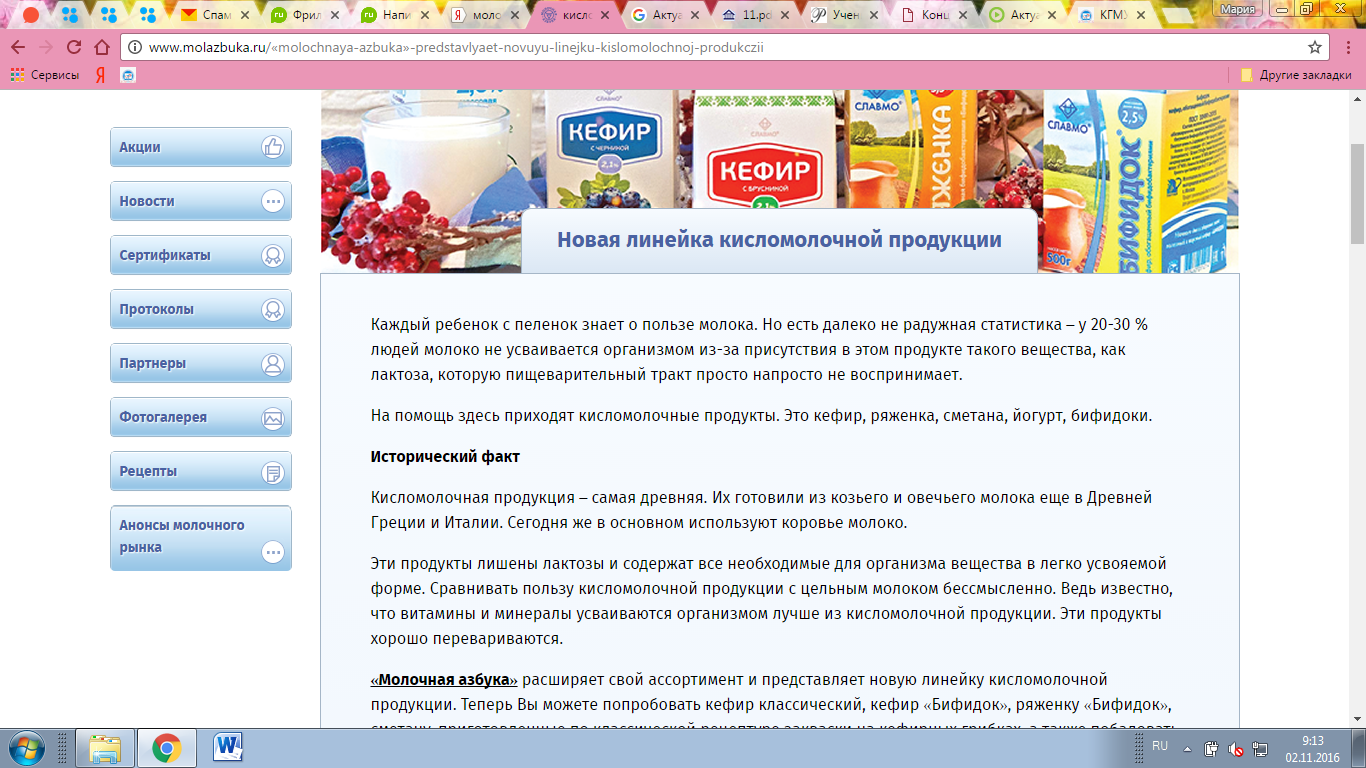Open the Протоколы sidebar section
Screen dimensions: 1366x768
pos(201,309)
